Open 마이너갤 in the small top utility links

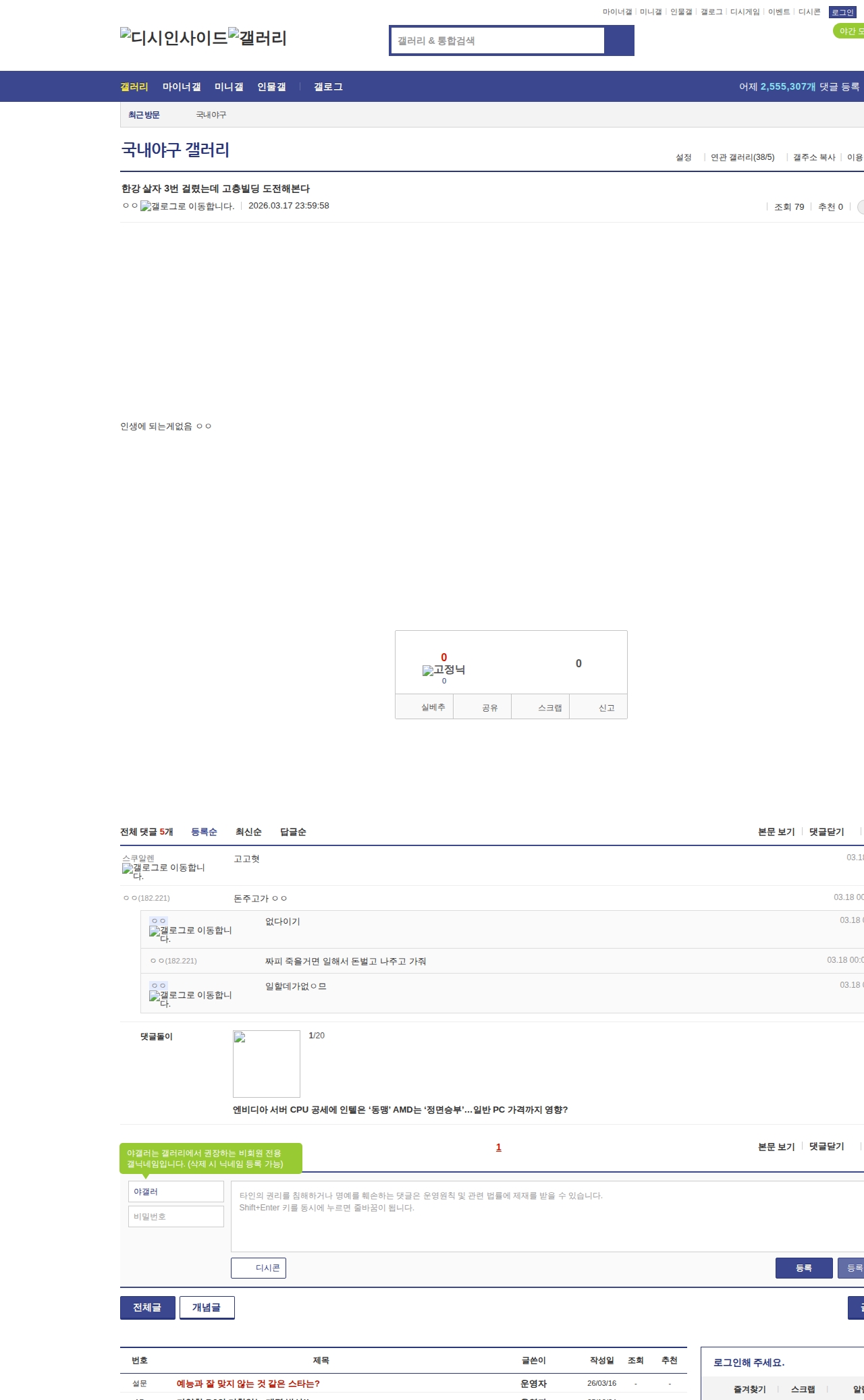click(617, 12)
